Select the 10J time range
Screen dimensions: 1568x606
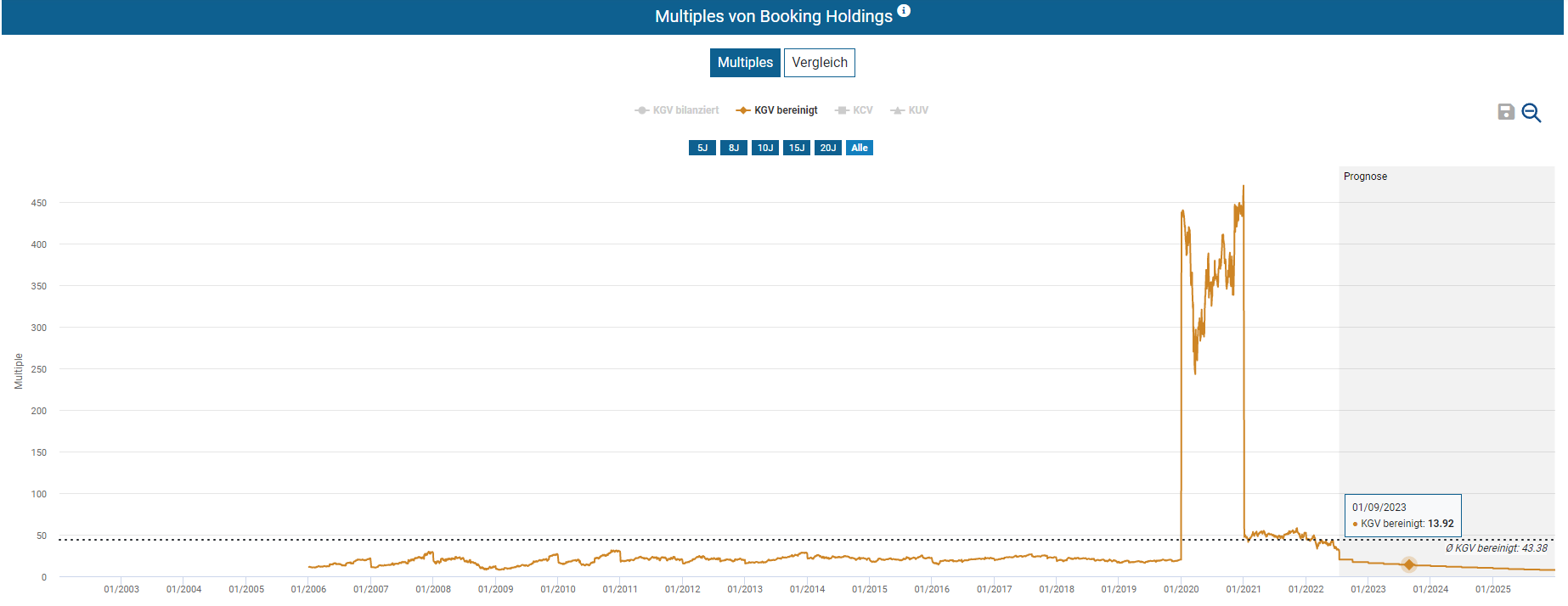765,148
